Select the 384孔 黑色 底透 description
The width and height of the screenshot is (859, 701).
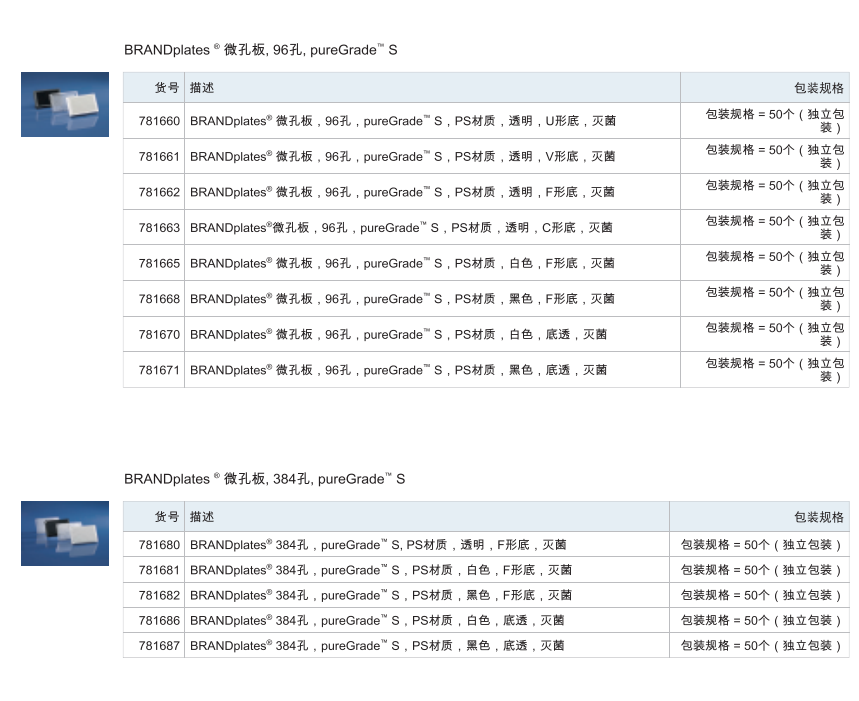coord(377,646)
